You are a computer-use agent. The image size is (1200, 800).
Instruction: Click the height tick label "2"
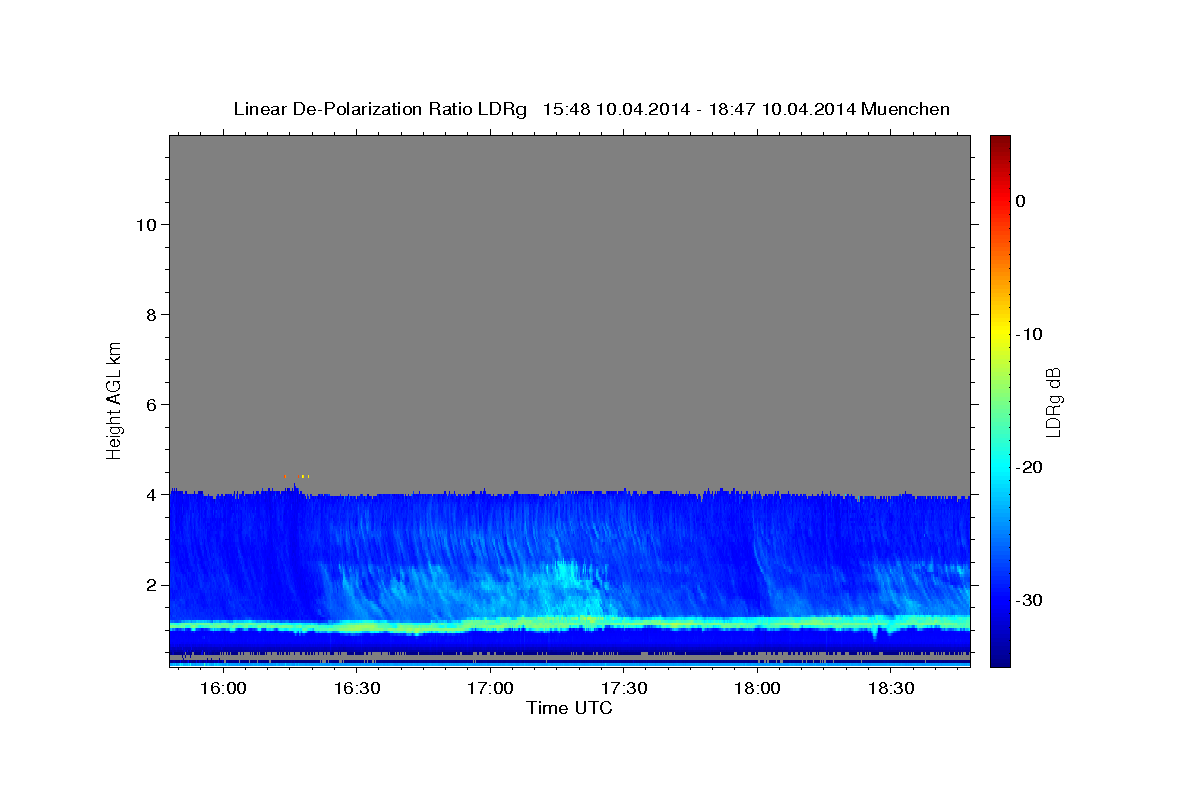(x=150, y=585)
